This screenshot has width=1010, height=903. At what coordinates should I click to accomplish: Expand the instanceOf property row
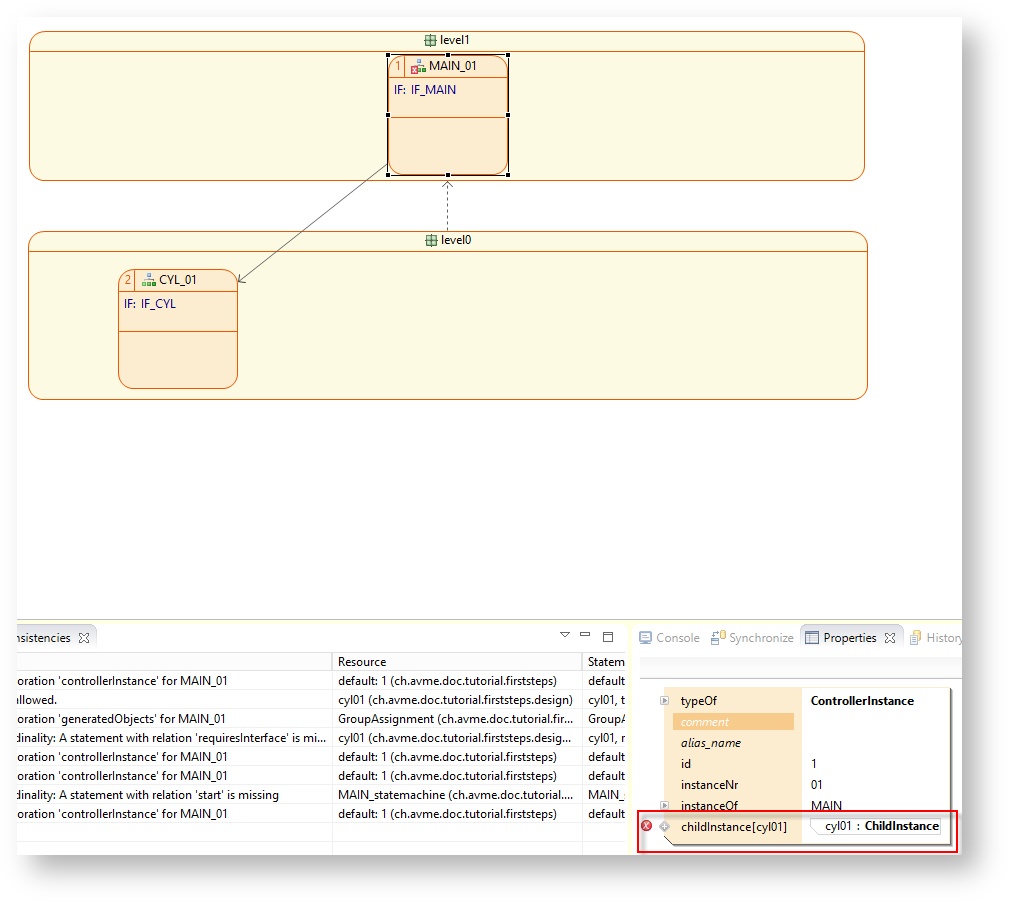664,805
